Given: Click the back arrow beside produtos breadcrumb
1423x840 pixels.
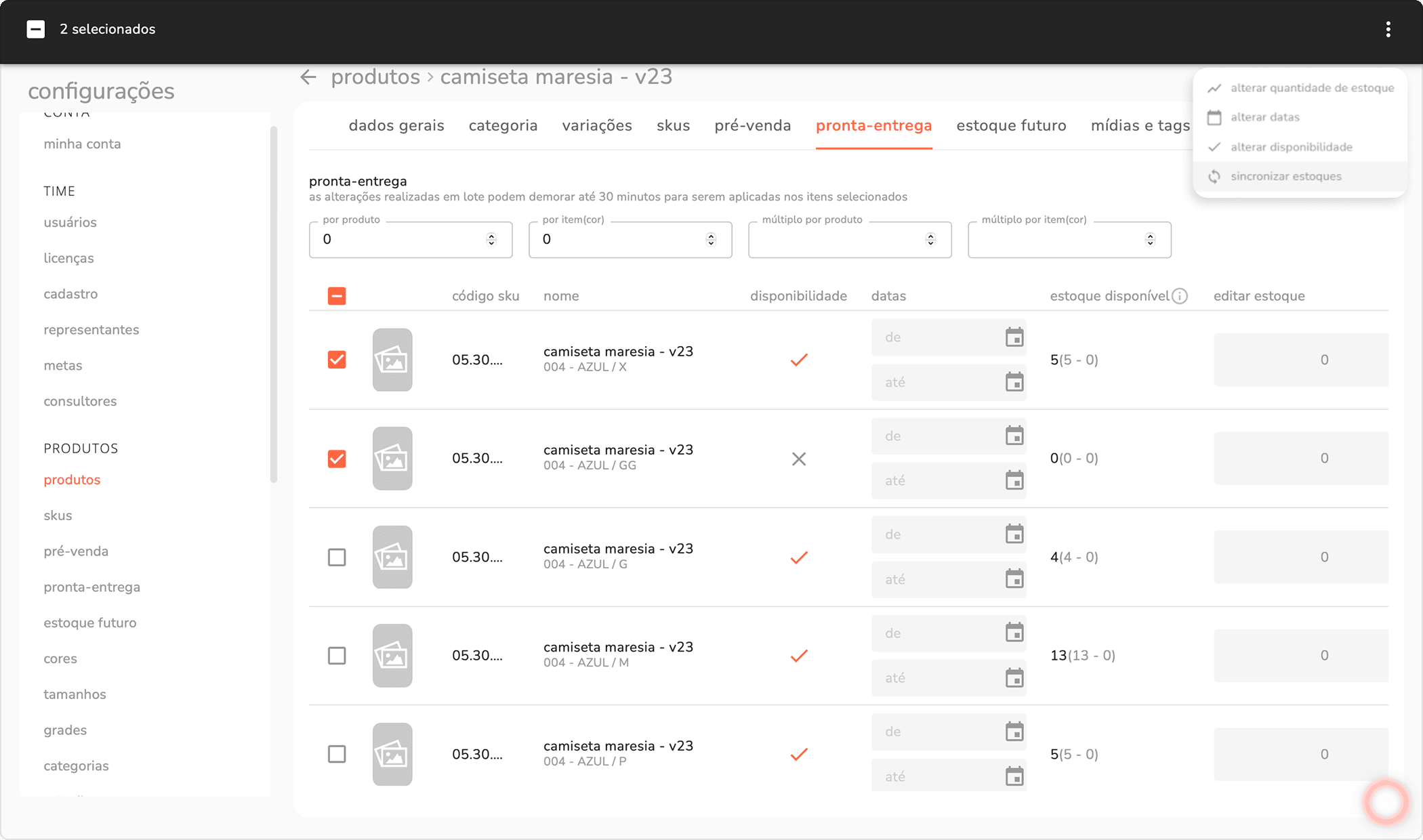Looking at the screenshot, I should pos(308,77).
